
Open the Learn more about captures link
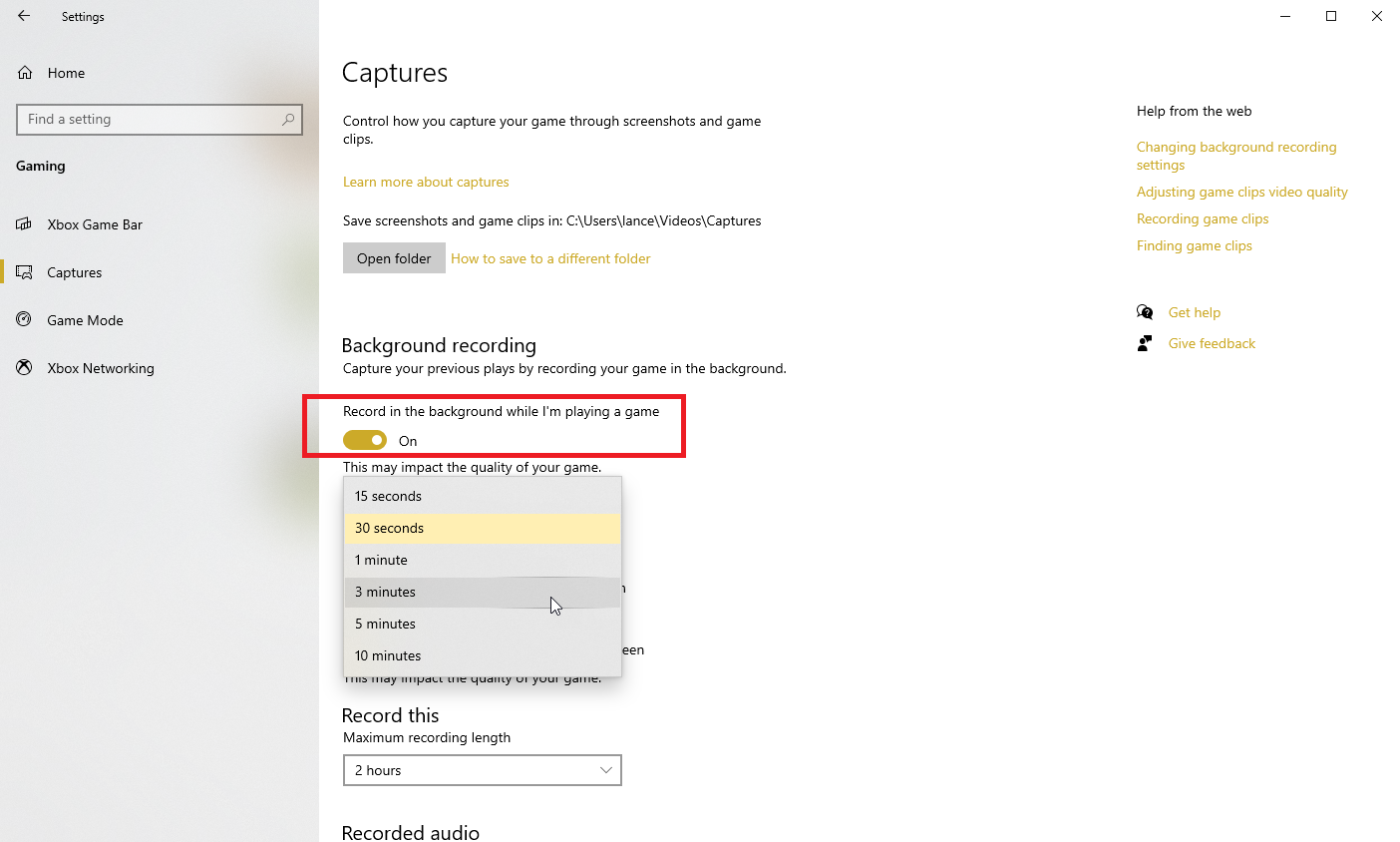point(426,182)
